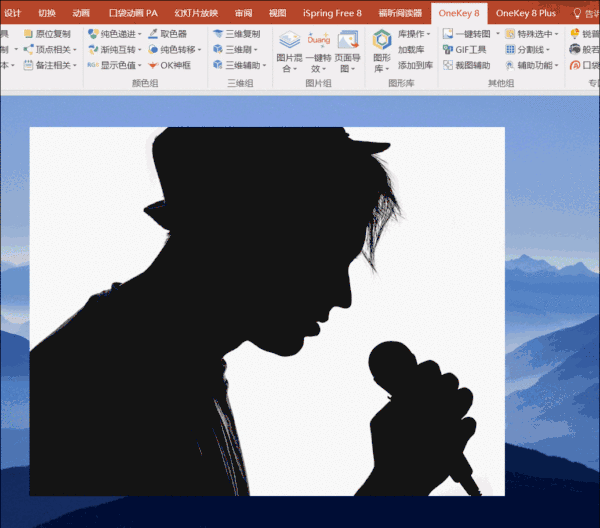Open the 纯色转移 color transfer menu

point(175,49)
